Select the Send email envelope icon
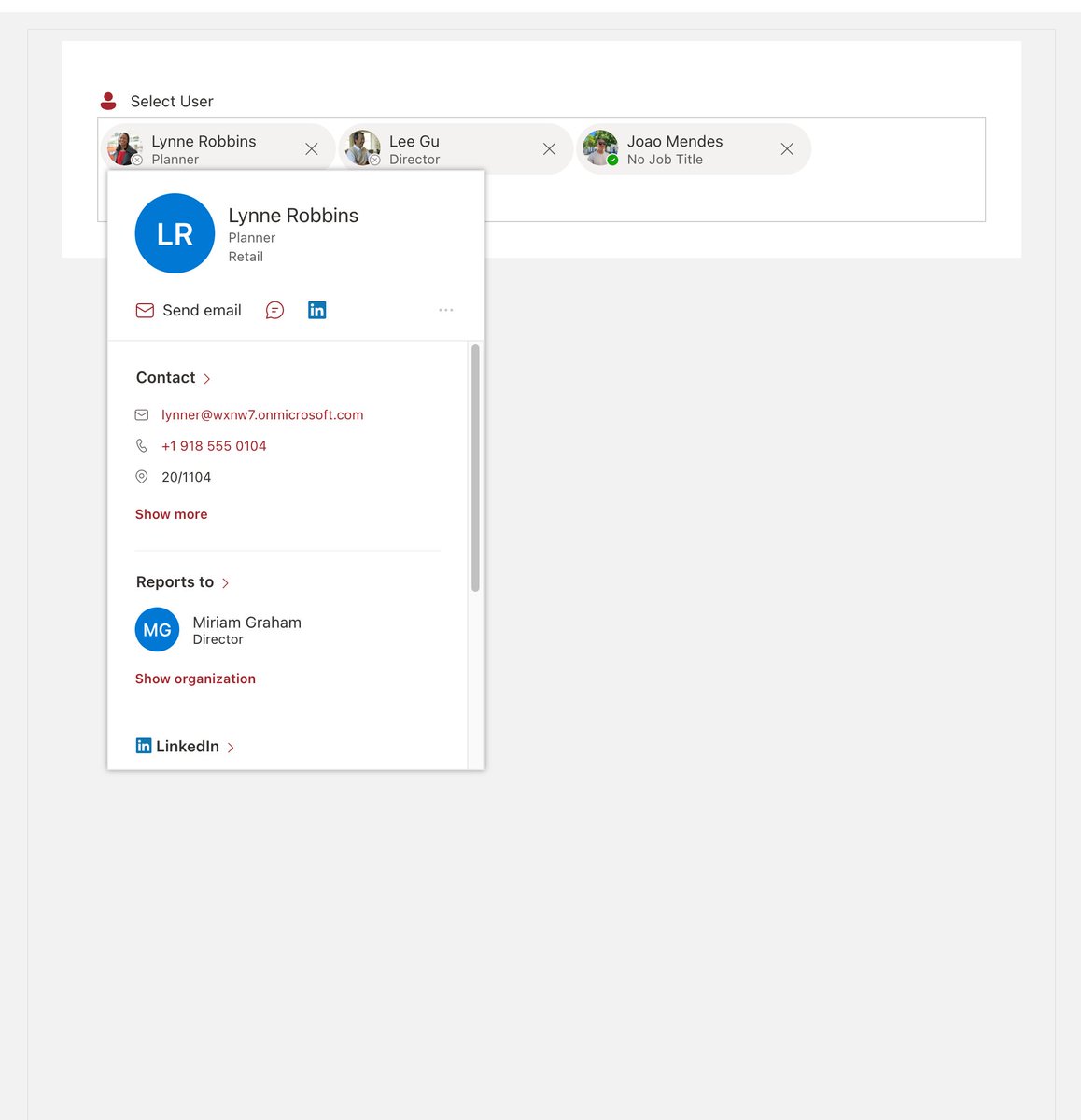This screenshot has width=1081, height=1120. tap(145, 310)
